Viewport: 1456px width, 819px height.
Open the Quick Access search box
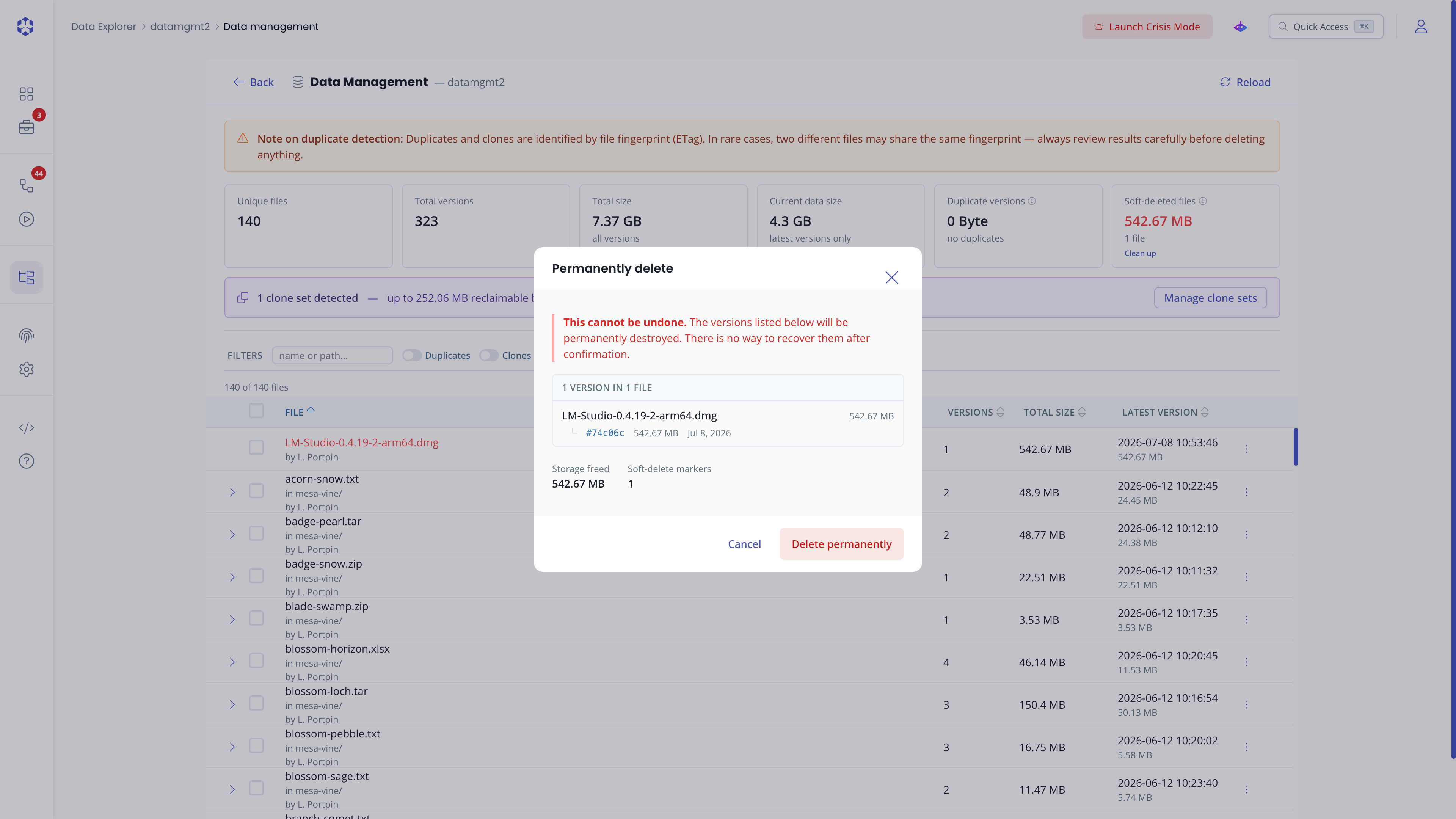(x=1326, y=27)
